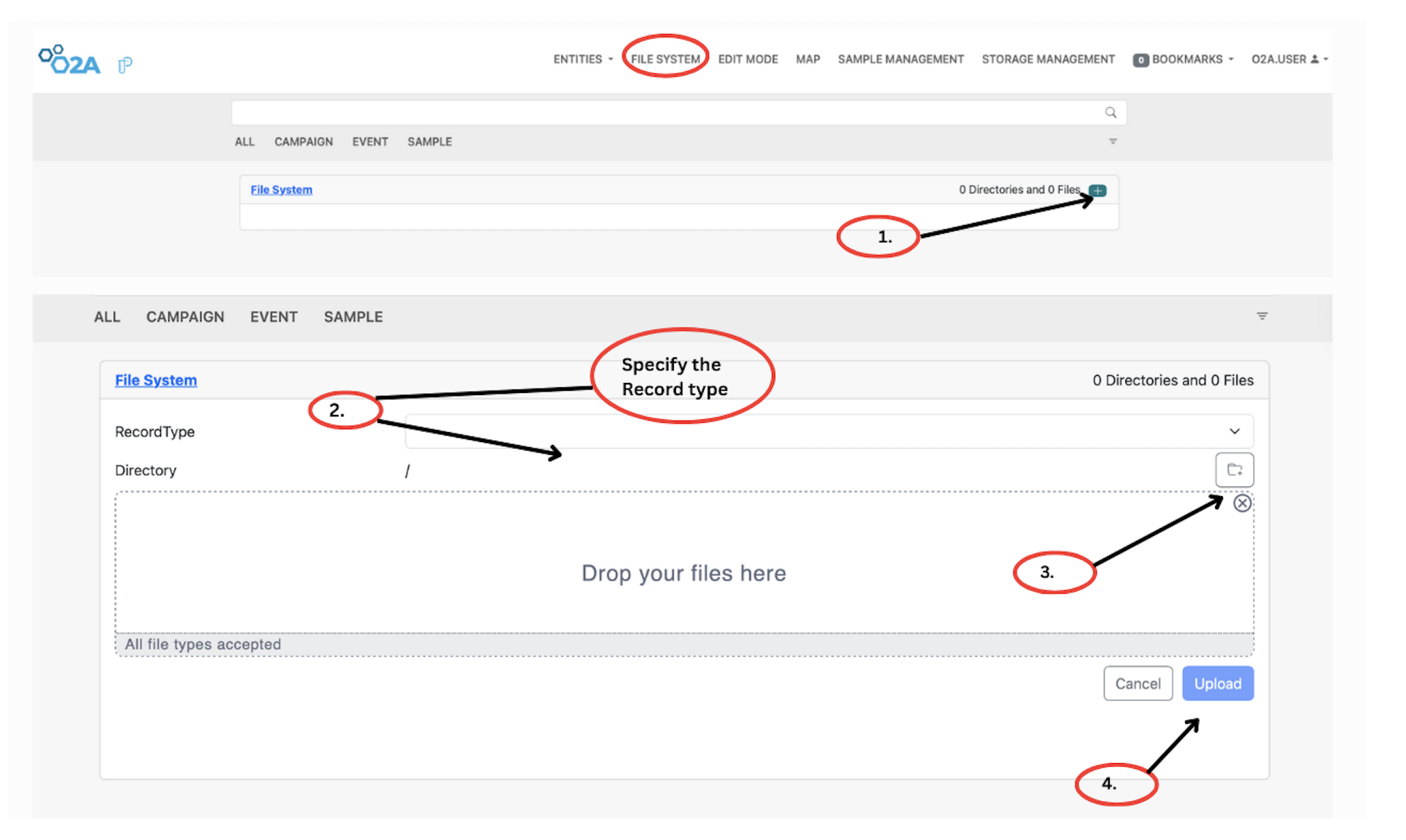Image resolution: width=1406 pixels, height=840 pixels.
Task: Open the upper filter icon under the search bar
Action: pyautogui.click(x=1113, y=141)
